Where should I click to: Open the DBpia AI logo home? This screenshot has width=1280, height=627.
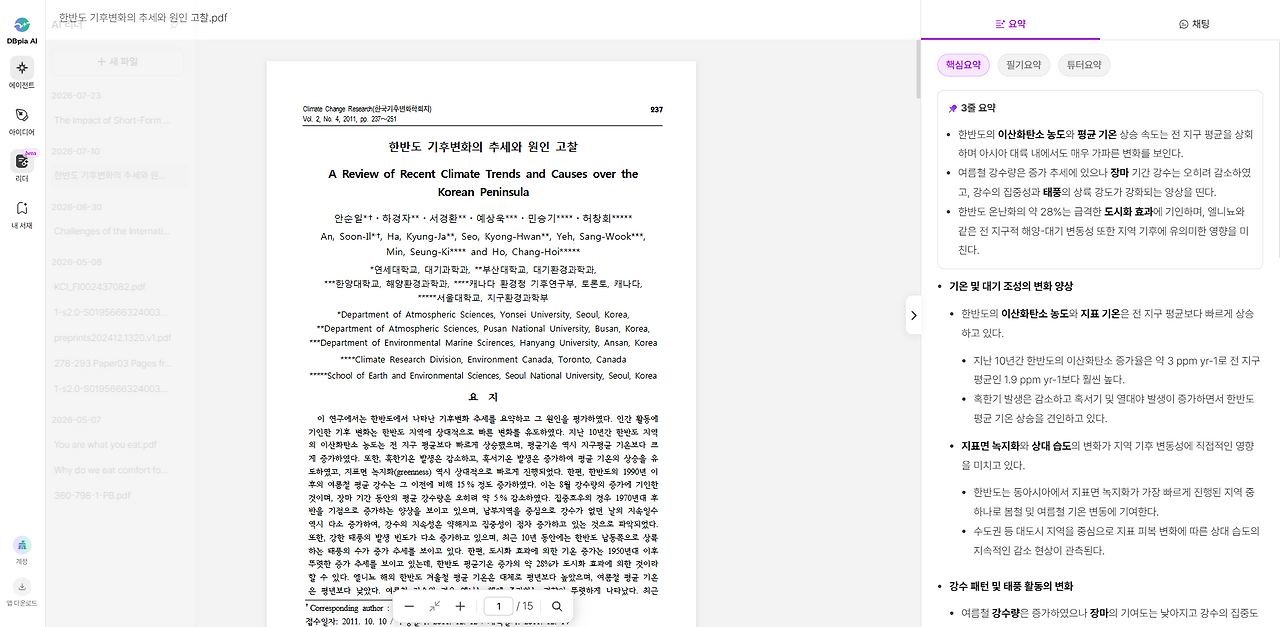pos(22,29)
